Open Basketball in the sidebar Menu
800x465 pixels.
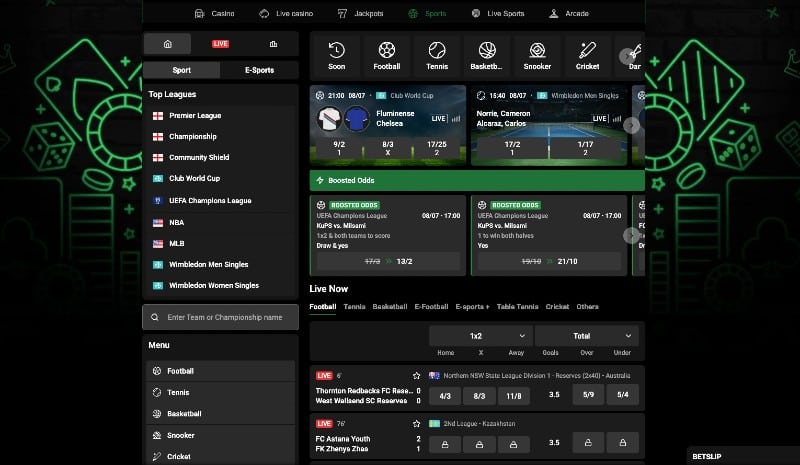click(x=220, y=414)
